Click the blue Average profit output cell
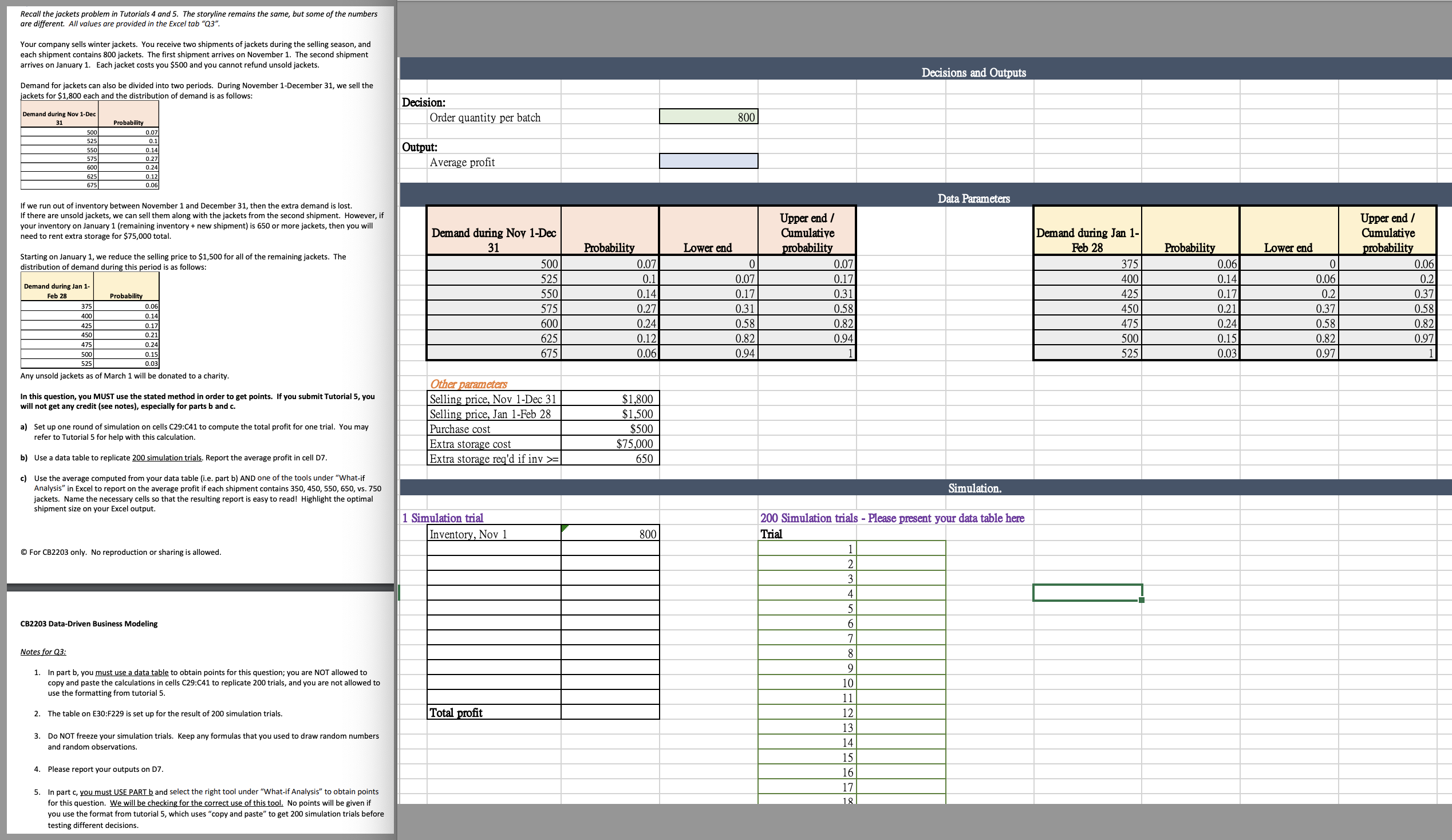The image size is (1452, 840). click(708, 162)
